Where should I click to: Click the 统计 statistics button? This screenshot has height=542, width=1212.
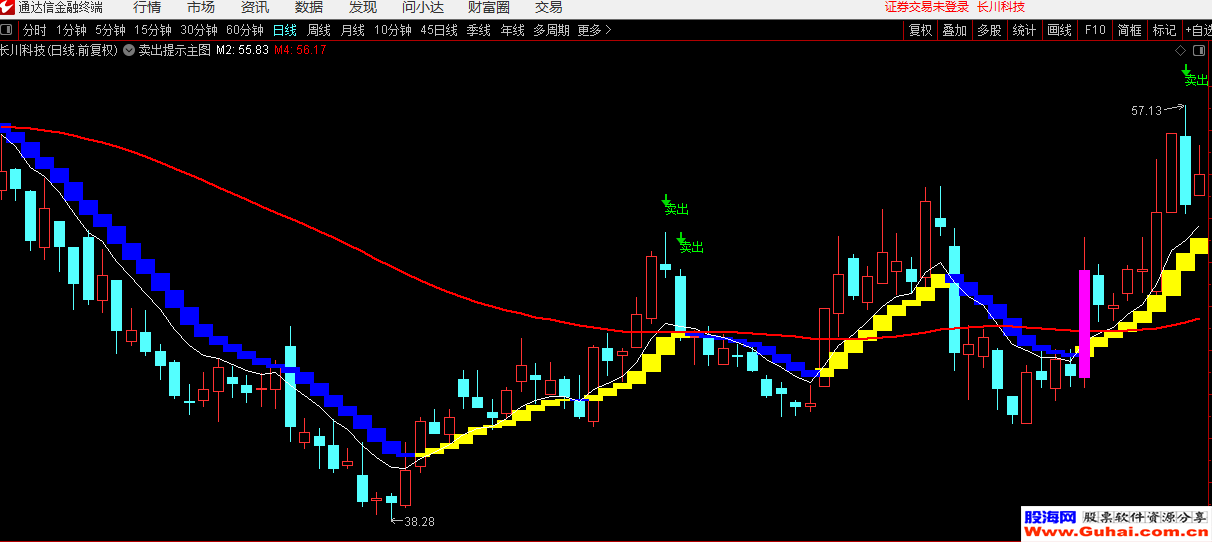click(1024, 30)
